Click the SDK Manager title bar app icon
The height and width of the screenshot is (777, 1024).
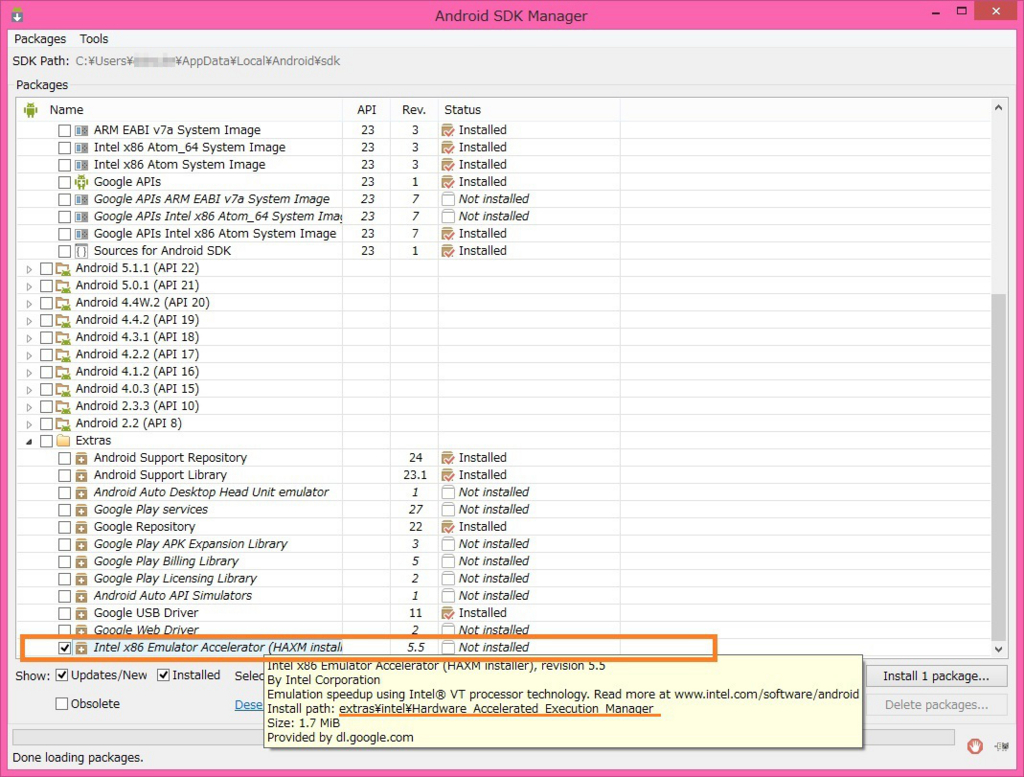point(18,15)
